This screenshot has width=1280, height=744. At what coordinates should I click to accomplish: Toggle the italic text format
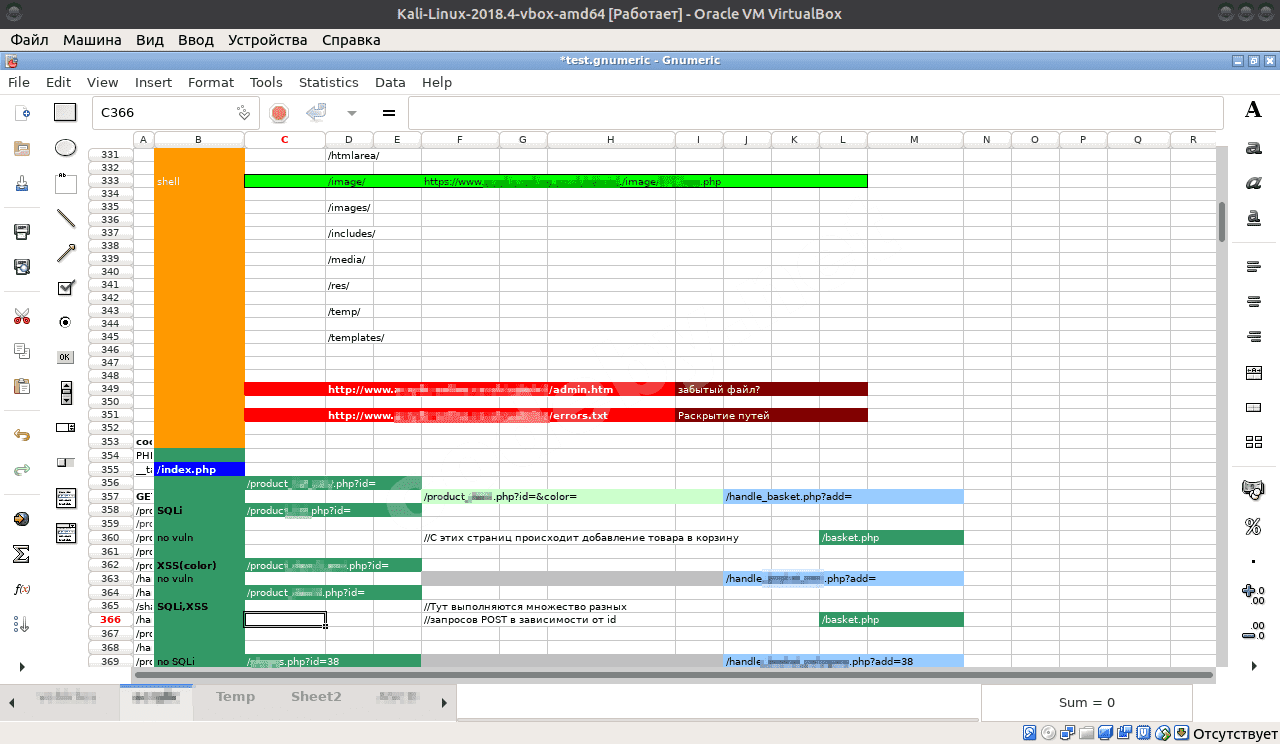[x=1252, y=182]
